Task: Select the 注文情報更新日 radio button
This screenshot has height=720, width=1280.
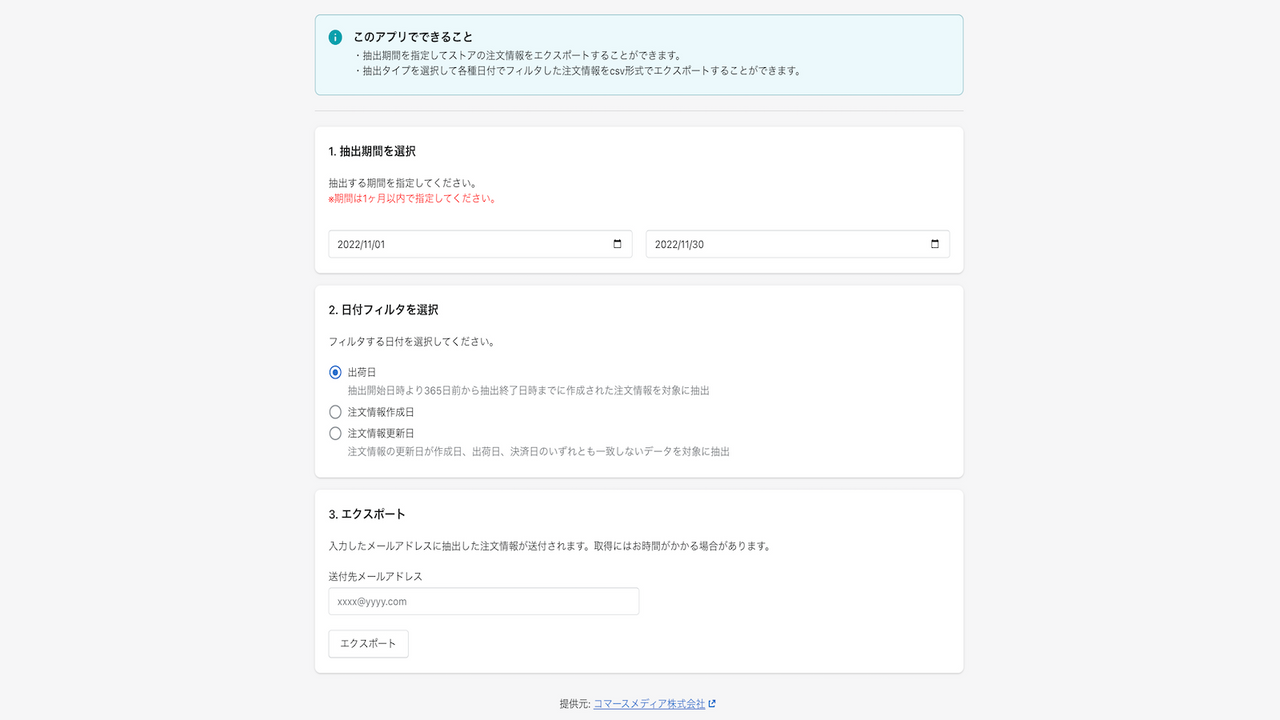Action: click(335, 433)
